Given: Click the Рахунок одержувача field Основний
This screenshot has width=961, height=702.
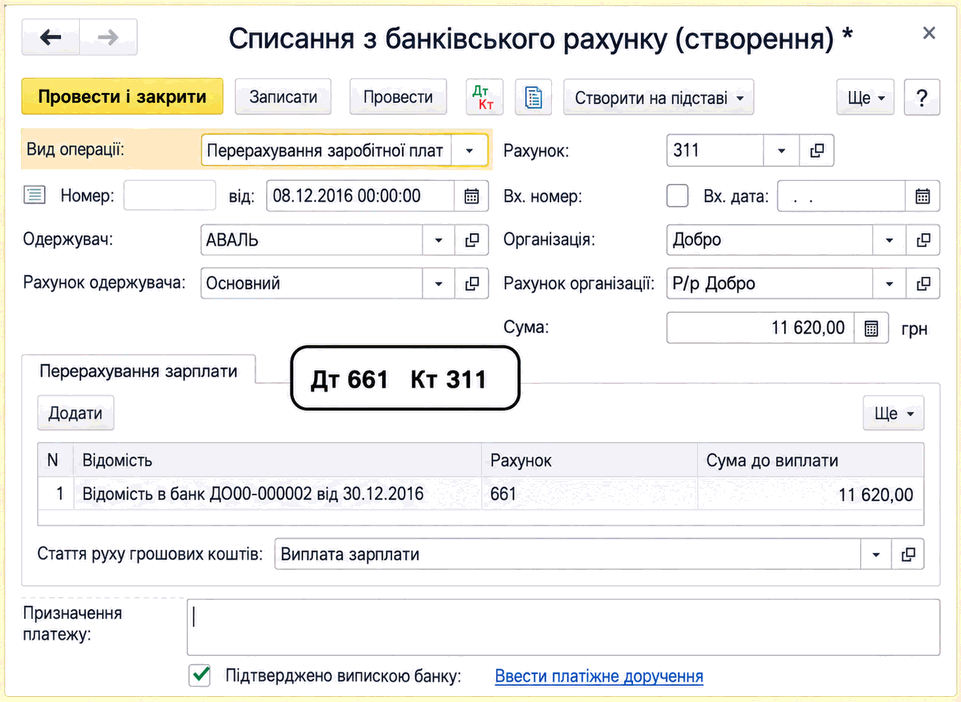Looking at the screenshot, I should click(x=311, y=283).
